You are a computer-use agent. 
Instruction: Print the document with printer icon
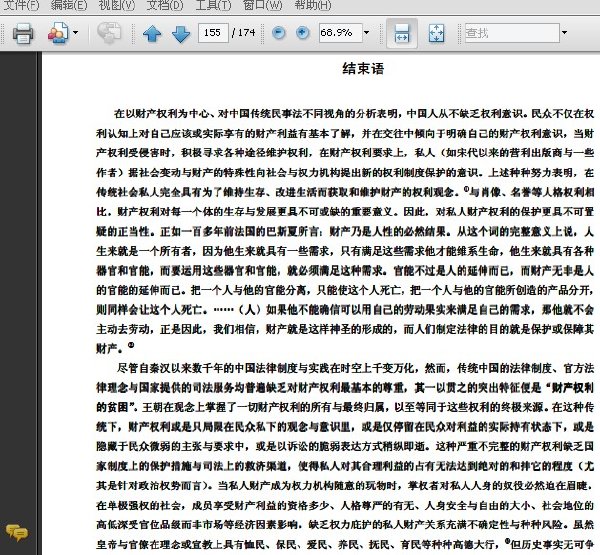point(23,33)
